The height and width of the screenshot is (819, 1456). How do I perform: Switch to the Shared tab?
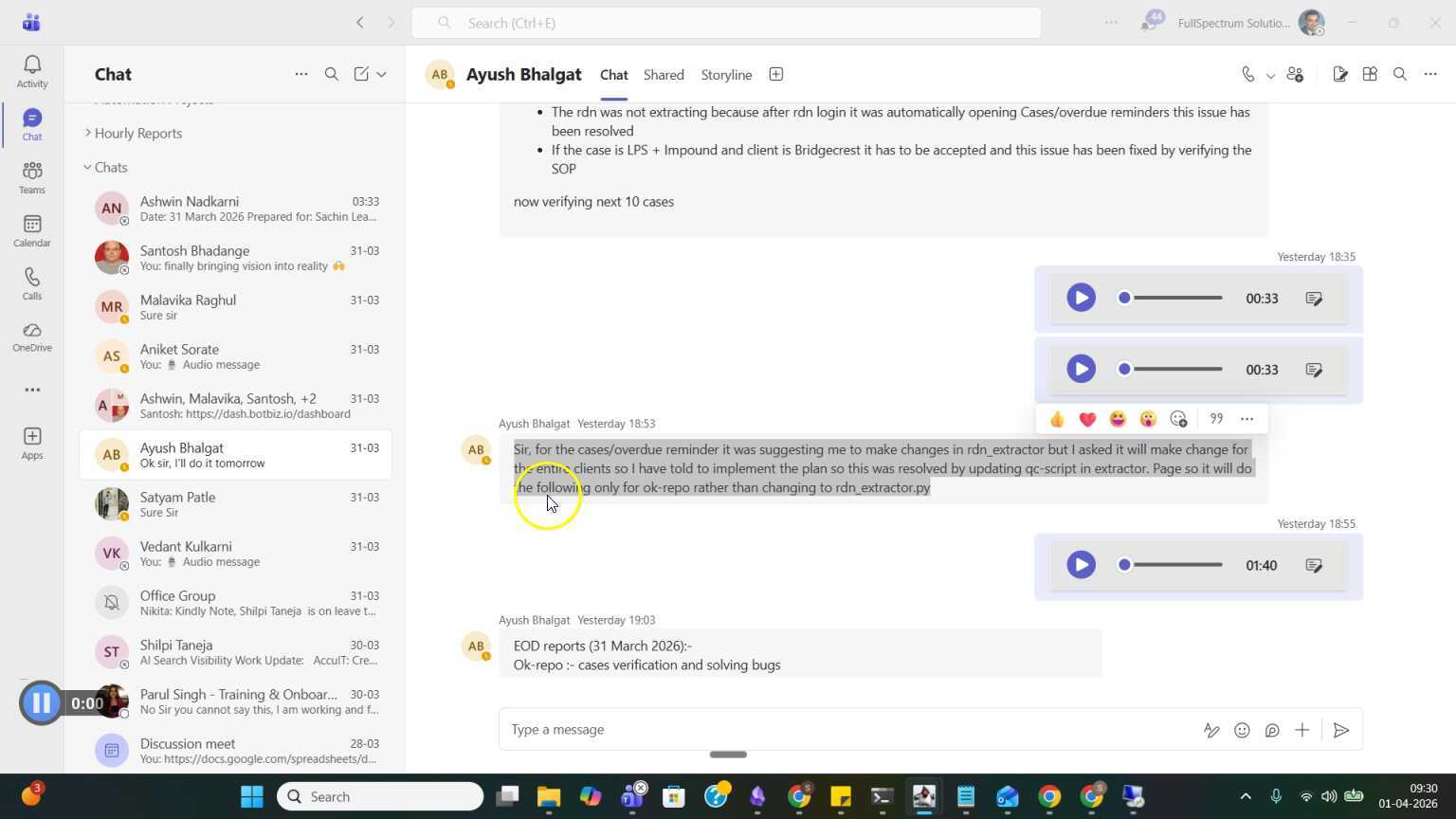tap(664, 75)
